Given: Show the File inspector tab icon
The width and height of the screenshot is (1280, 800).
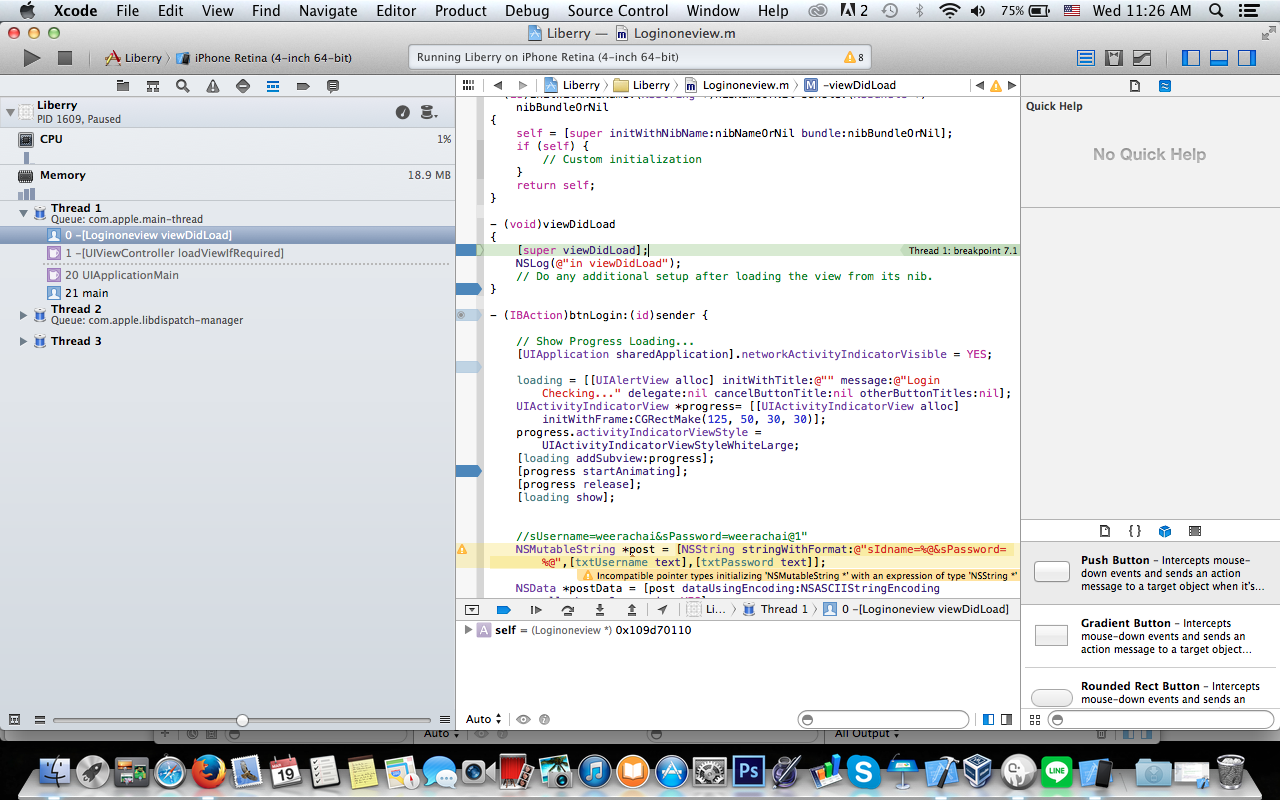Looking at the screenshot, I should click(x=1135, y=86).
